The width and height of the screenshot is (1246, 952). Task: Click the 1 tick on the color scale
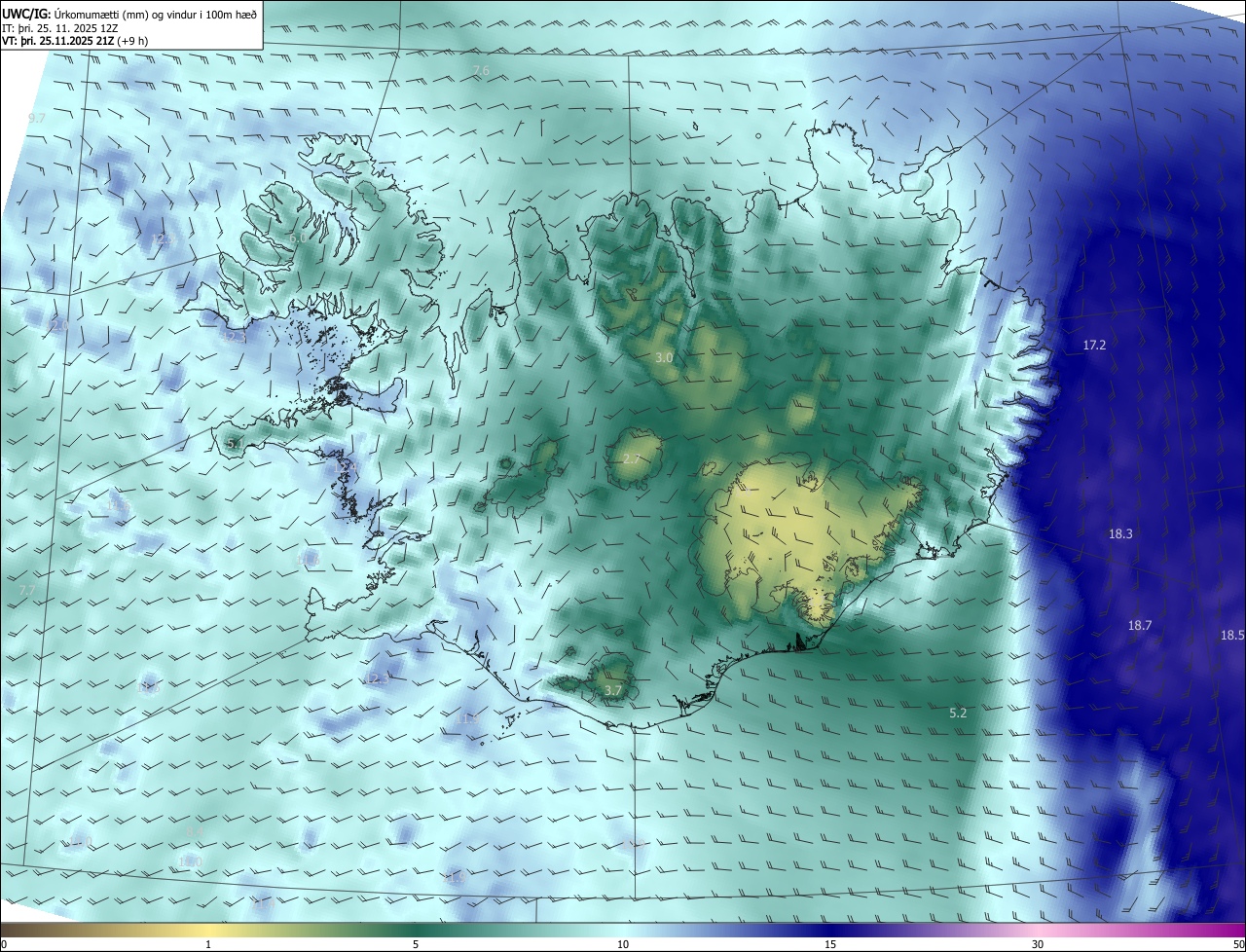(208, 944)
